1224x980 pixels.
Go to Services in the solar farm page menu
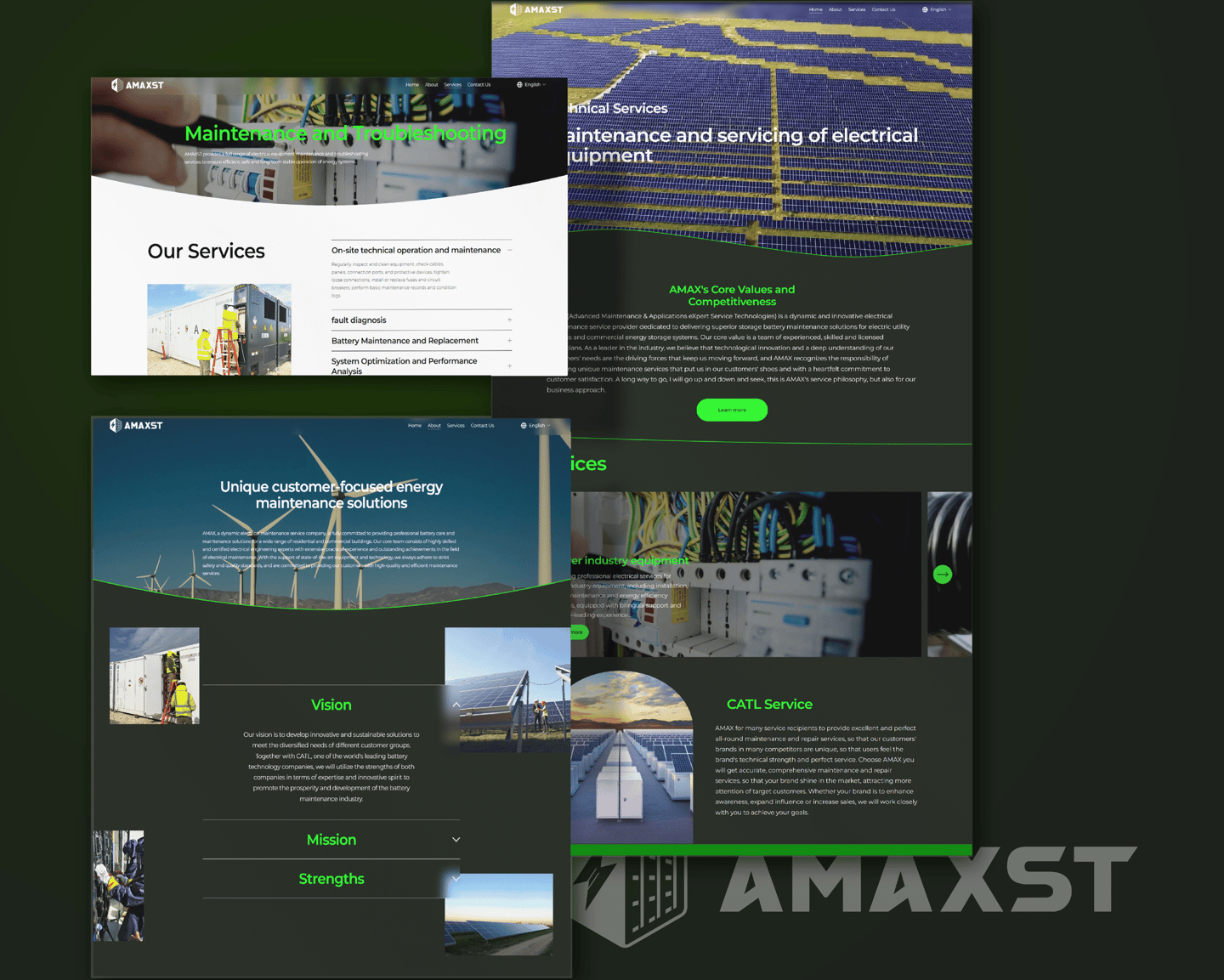(x=857, y=9)
